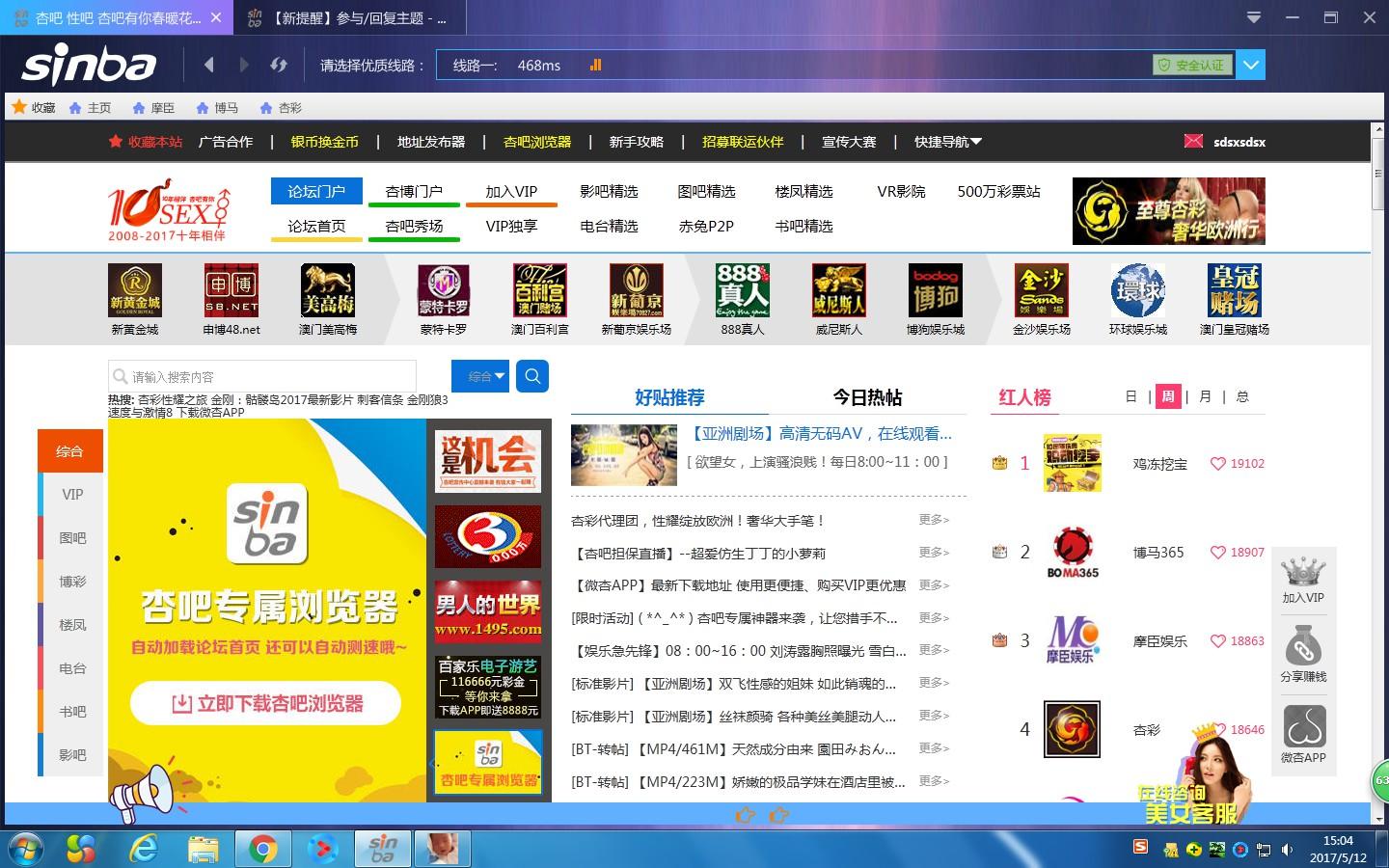This screenshot has height=868, width=1389.
Task: Open the 综合 search category dropdown
Action: click(x=480, y=376)
